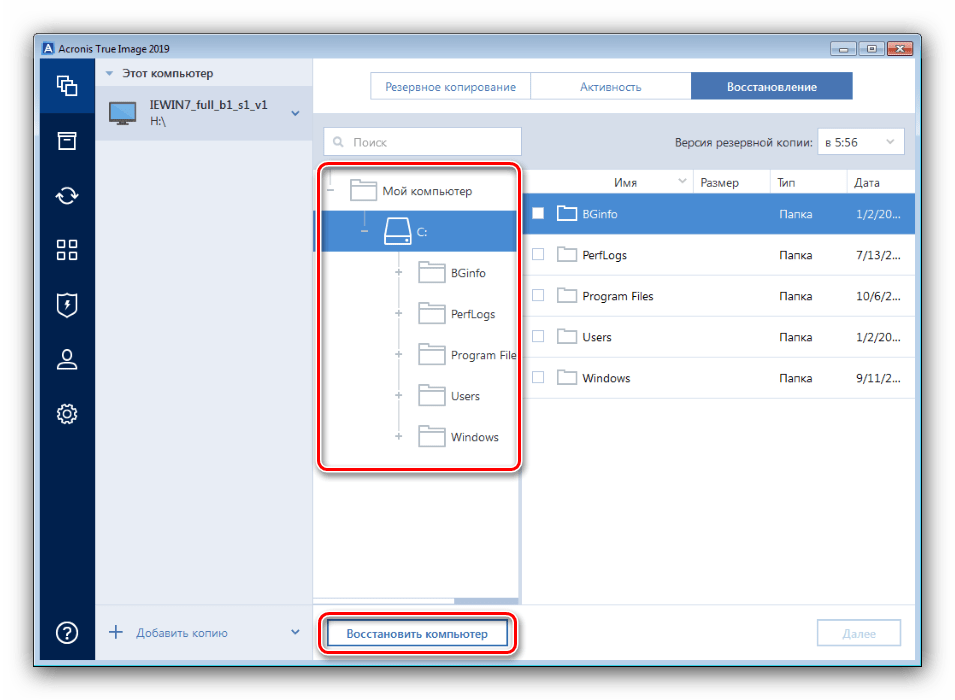The image size is (955, 700).
Task: Switch to the Резервное копирование tab
Action: tap(450, 87)
